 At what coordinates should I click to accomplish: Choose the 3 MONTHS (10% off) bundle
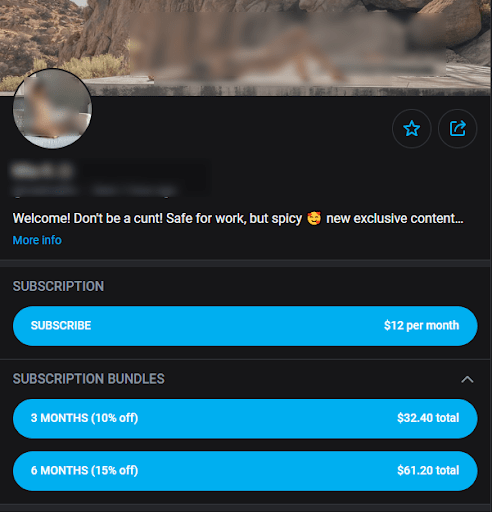coord(245,418)
